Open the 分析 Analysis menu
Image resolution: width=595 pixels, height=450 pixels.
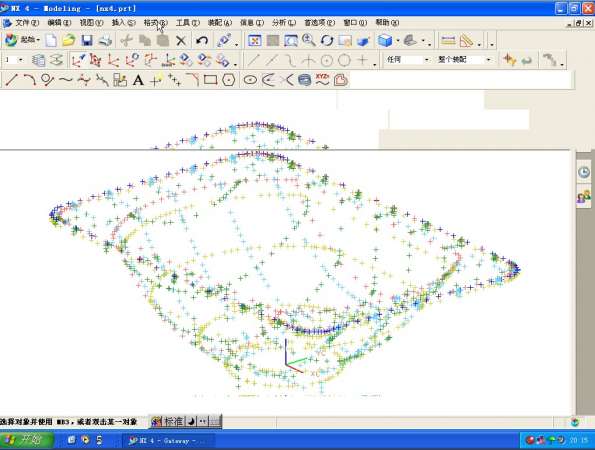pos(284,23)
